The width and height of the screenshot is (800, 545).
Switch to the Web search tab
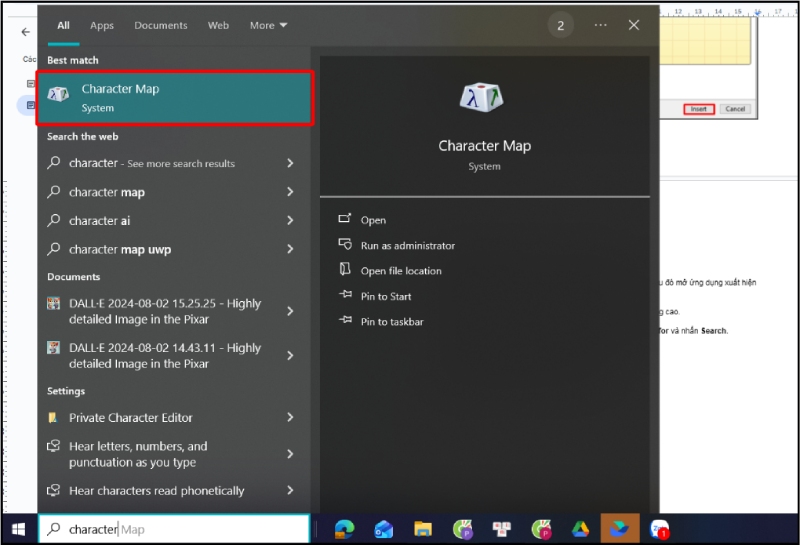coord(218,25)
